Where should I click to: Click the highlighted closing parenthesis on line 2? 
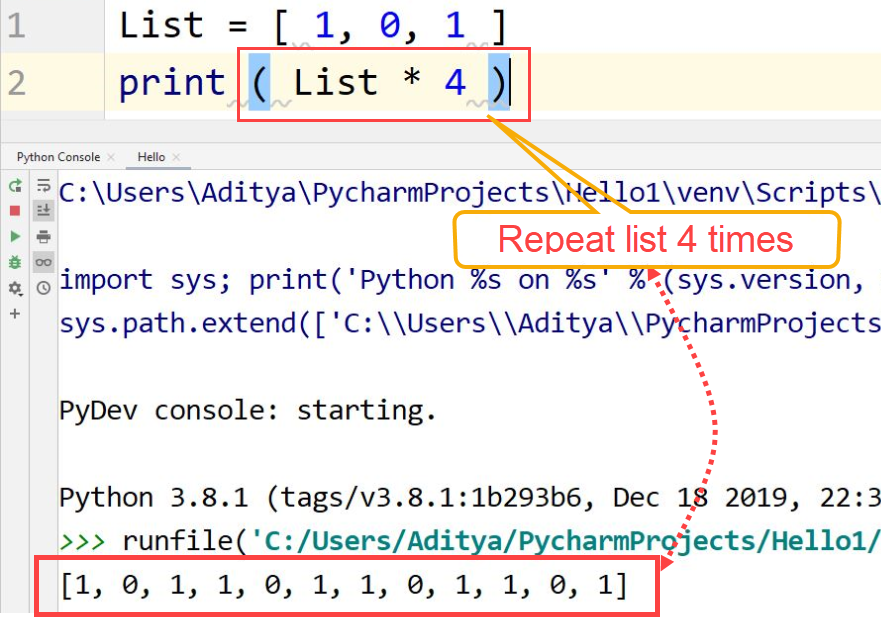pyautogui.click(x=498, y=83)
